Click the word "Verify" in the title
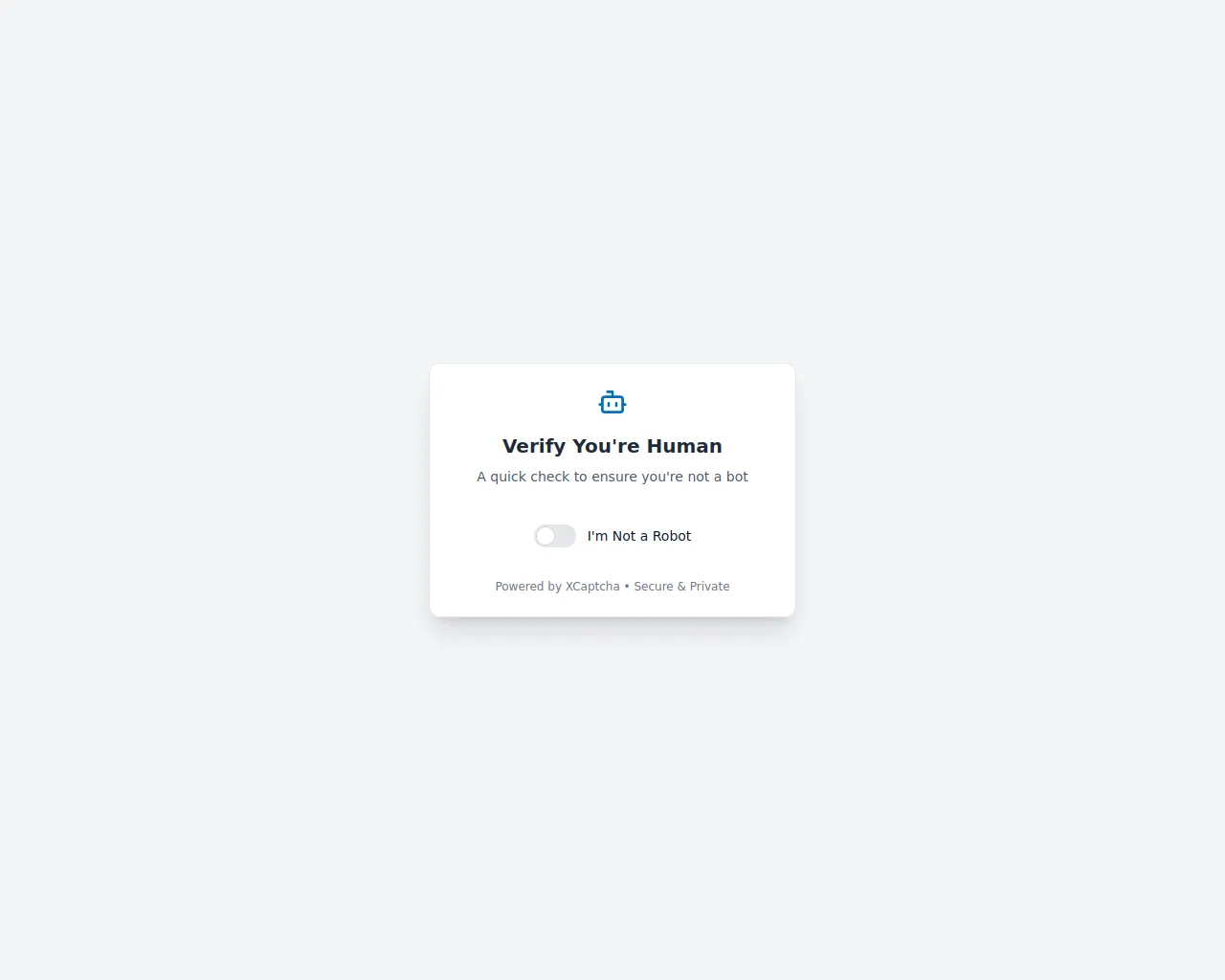Image resolution: width=1225 pixels, height=980 pixels. pyautogui.click(x=534, y=447)
